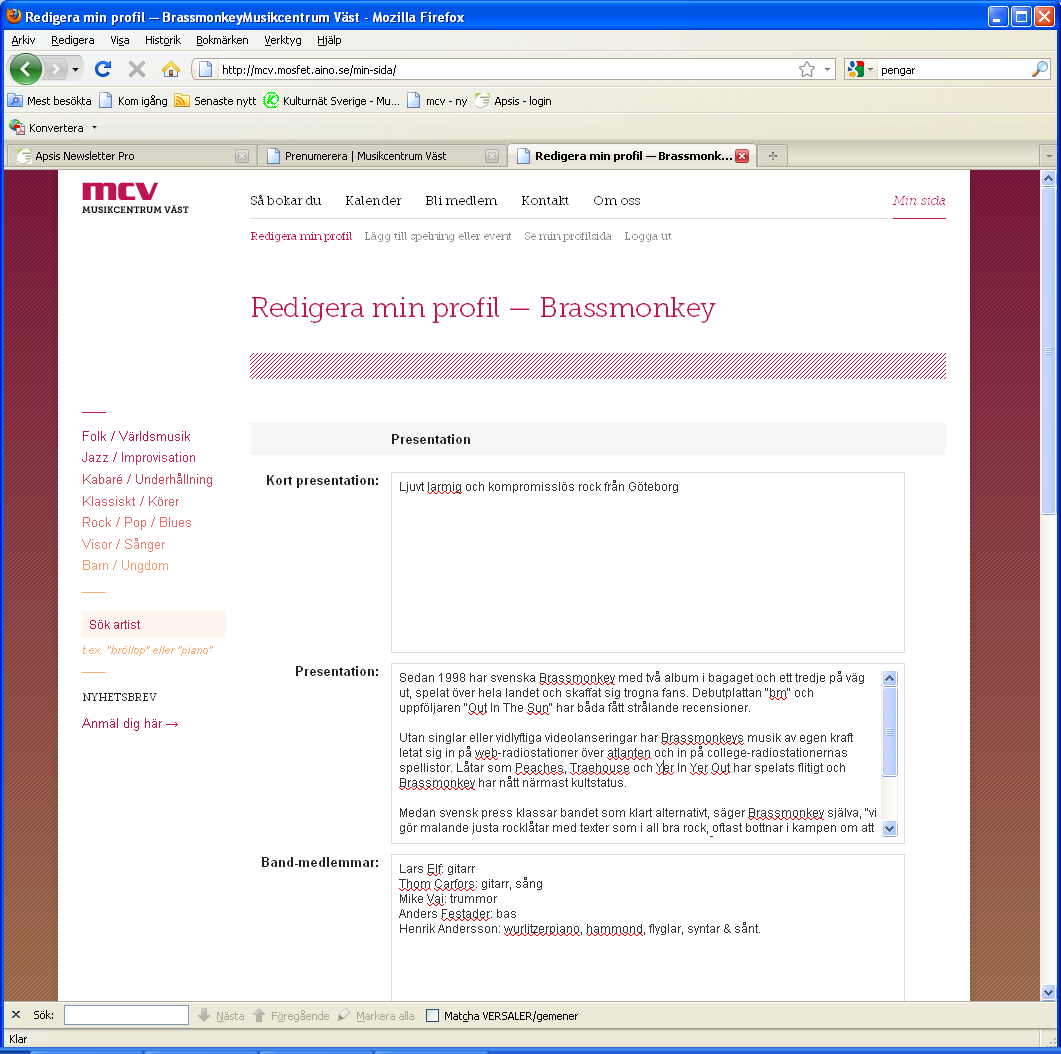
Task: Open the Verktyg menu
Action: 283,40
